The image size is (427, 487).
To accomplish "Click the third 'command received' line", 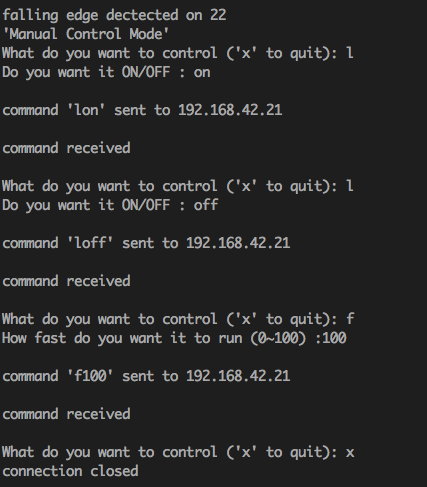I will (66, 414).
